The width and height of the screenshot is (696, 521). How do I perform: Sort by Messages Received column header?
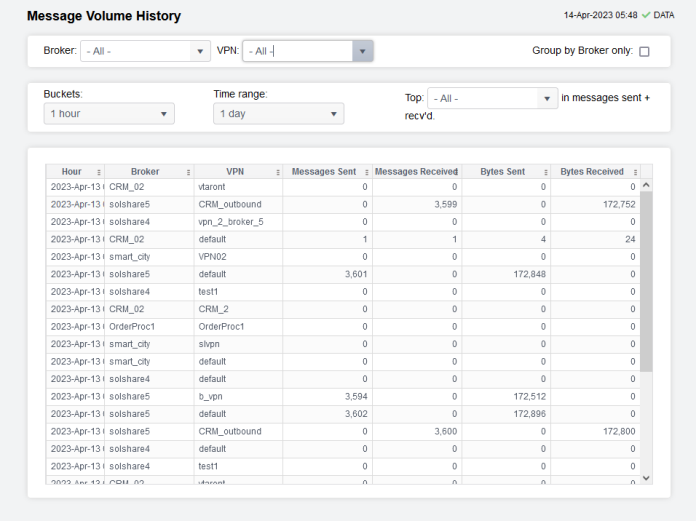coord(414,172)
